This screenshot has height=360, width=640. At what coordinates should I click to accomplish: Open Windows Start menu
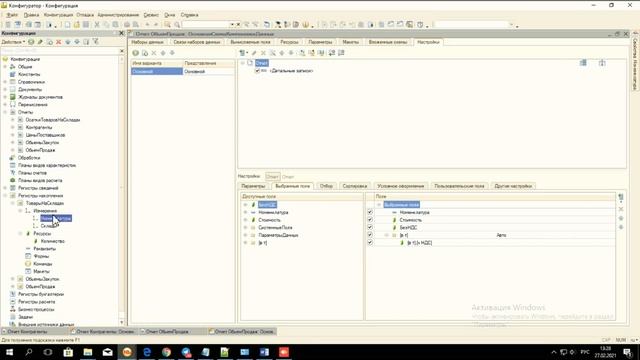[x=9, y=352]
